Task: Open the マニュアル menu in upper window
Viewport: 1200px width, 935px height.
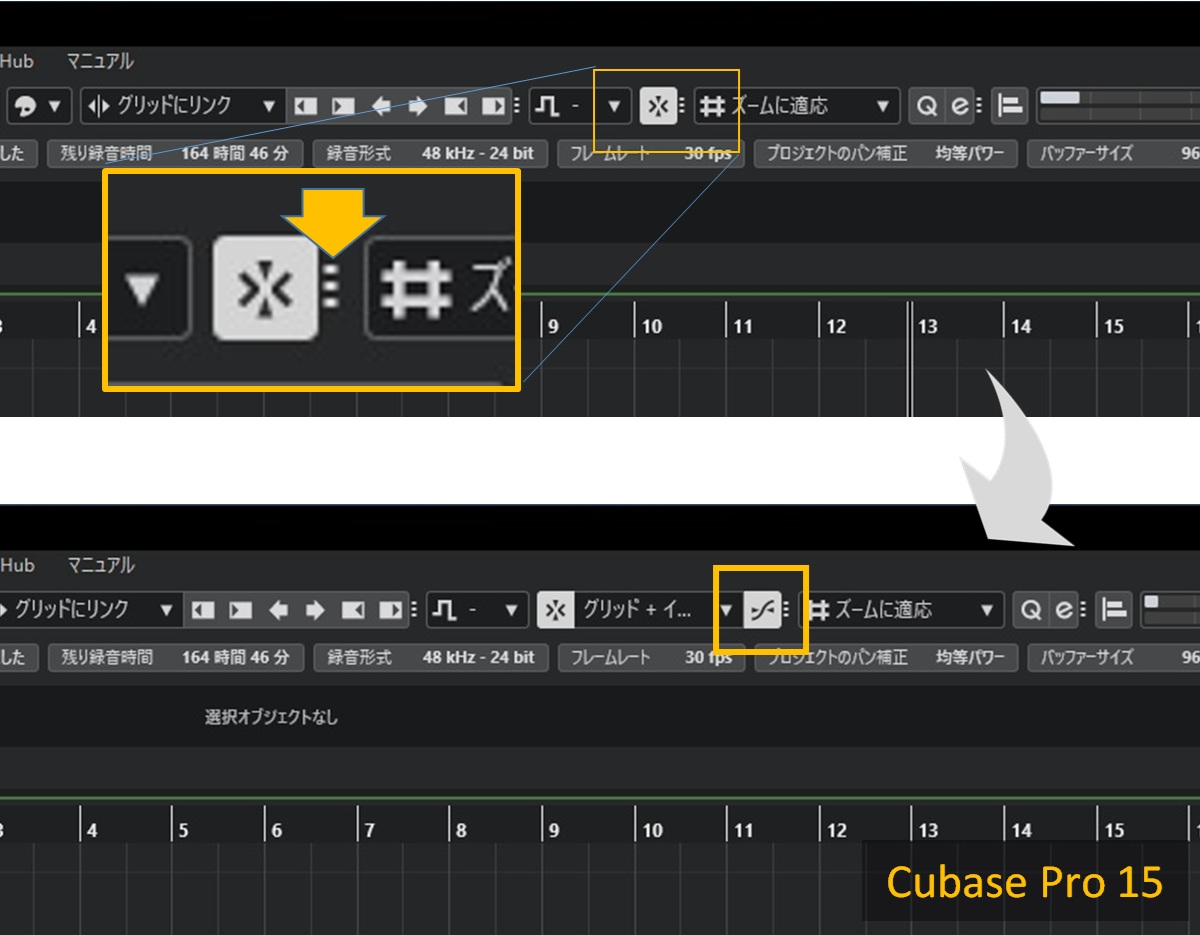Action: [100, 61]
